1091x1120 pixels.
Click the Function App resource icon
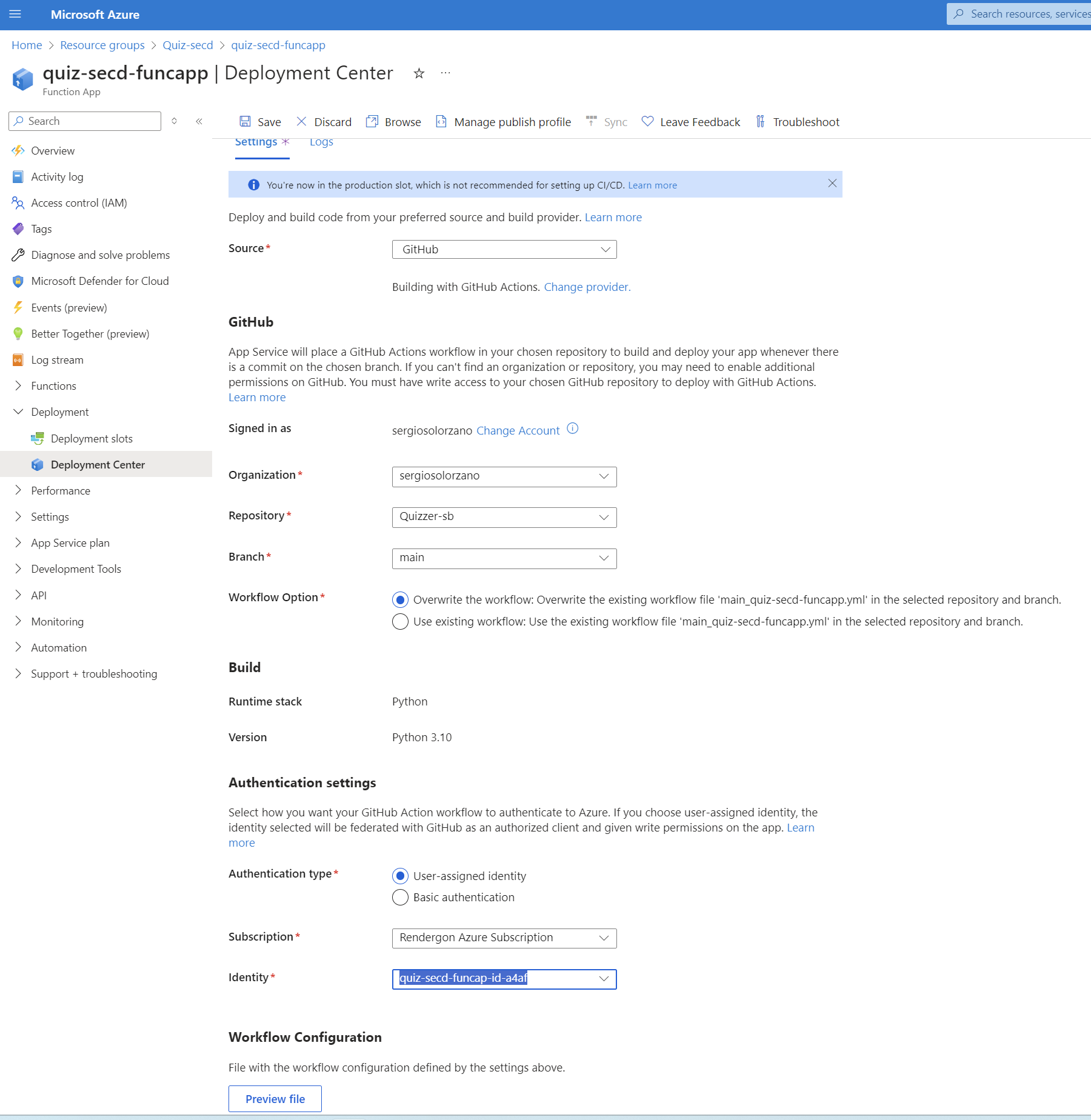click(23, 79)
